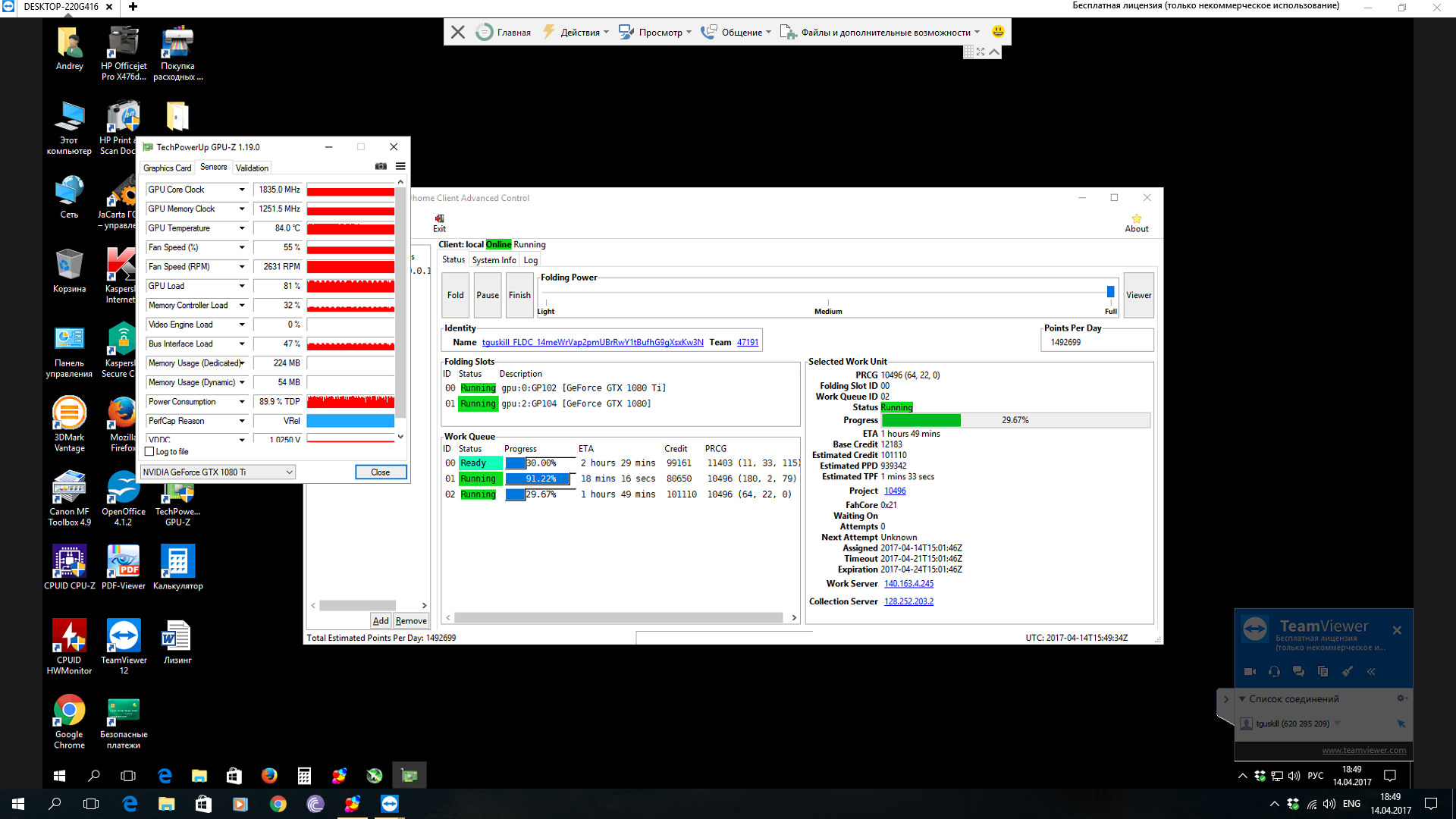Open TeamViewer chat bubbles icon
This screenshot has width=1456, height=819.
[1298, 672]
